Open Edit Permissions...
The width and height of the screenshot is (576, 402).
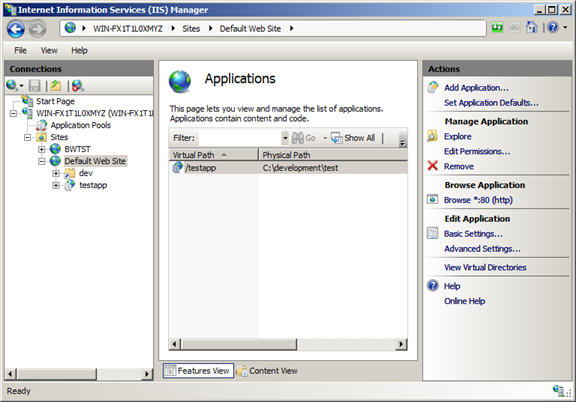coord(477,151)
